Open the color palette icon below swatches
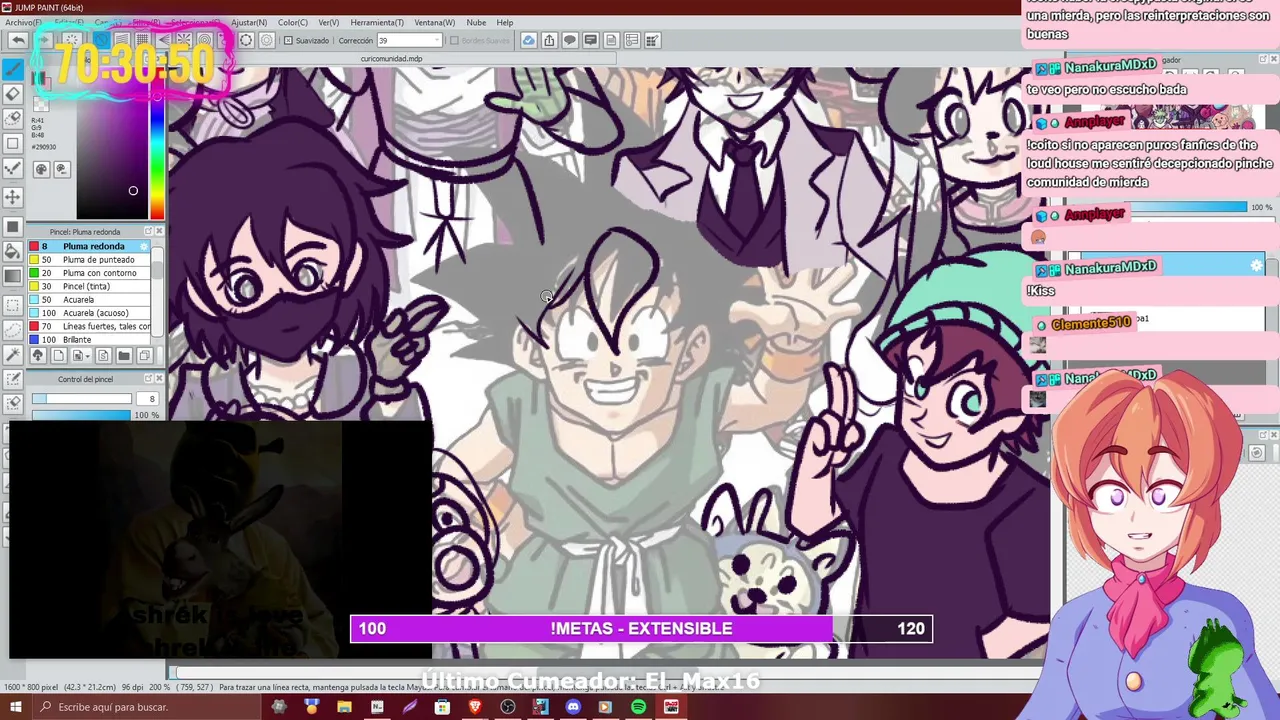1280x720 pixels. (x=41, y=169)
